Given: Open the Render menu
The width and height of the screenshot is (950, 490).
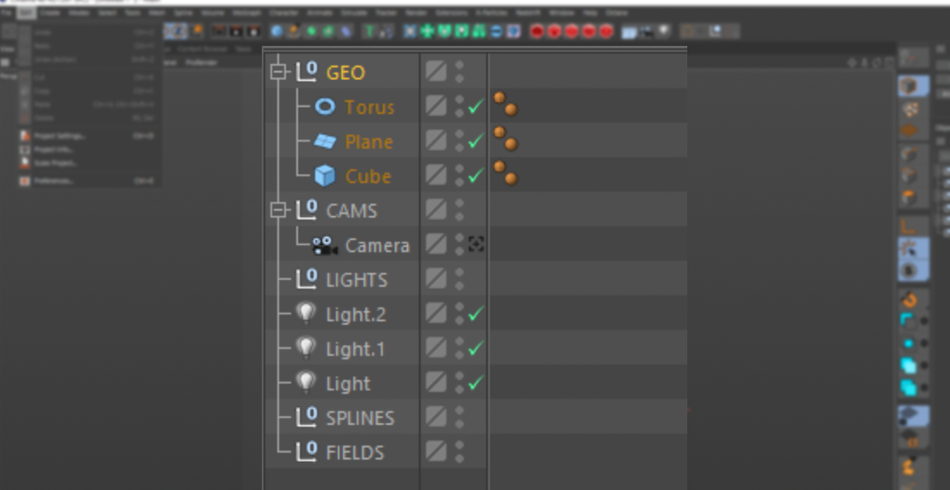Looking at the screenshot, I should click(416, 12).
